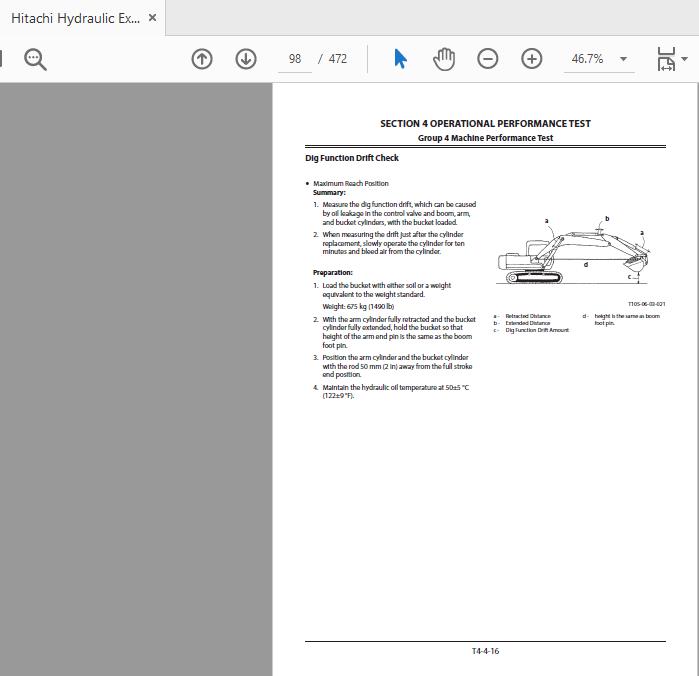Screen dimensions: 699x676
Task: Click the Summary: label
Action: (329, 193)
